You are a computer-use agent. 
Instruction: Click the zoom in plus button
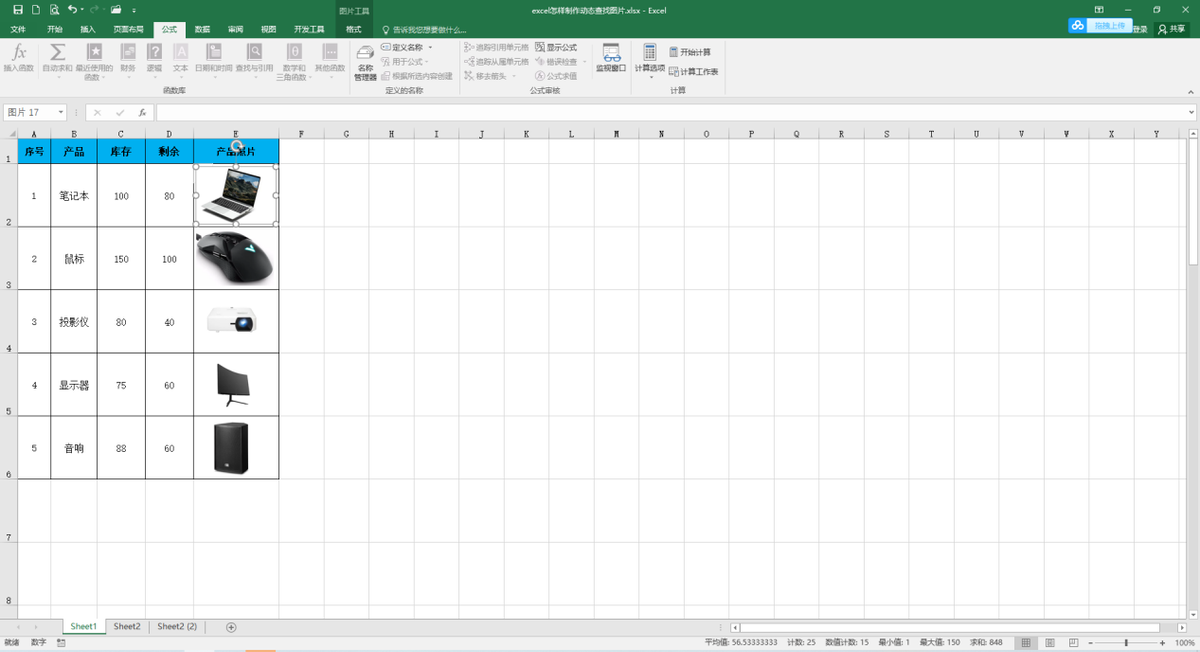(x=1163, y=642)
